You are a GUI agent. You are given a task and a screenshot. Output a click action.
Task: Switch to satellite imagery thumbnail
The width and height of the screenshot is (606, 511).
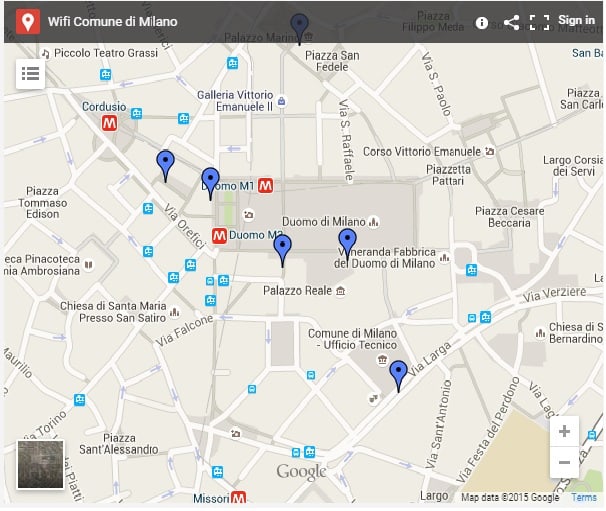pos(41,464)
